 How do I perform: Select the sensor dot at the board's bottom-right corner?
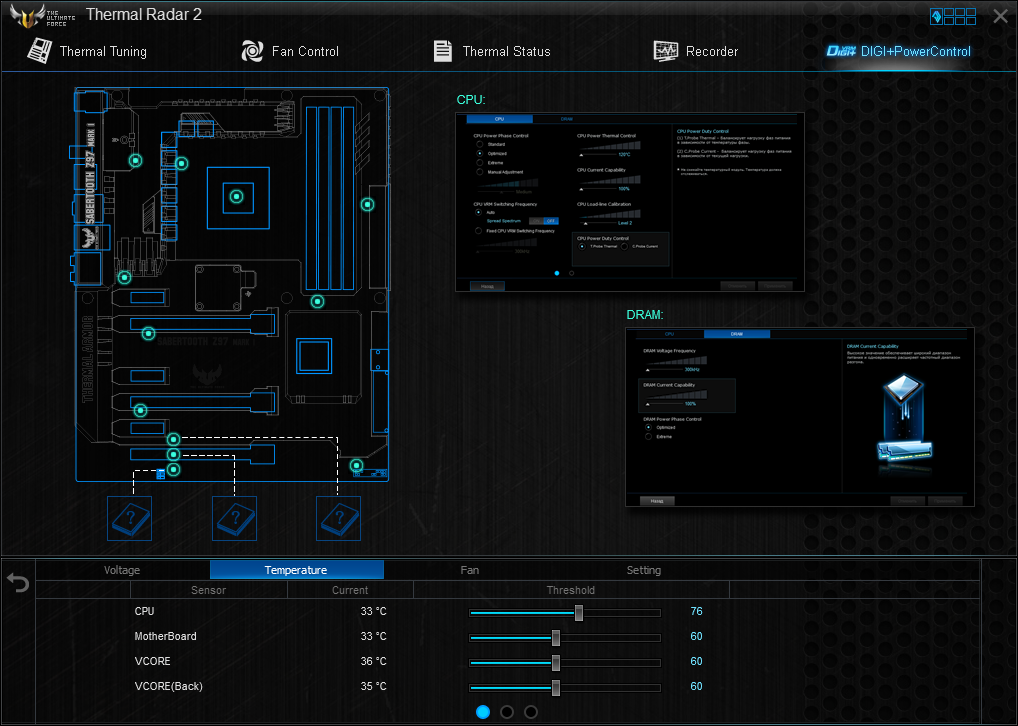pyautogui.click(x=356, y=466)
